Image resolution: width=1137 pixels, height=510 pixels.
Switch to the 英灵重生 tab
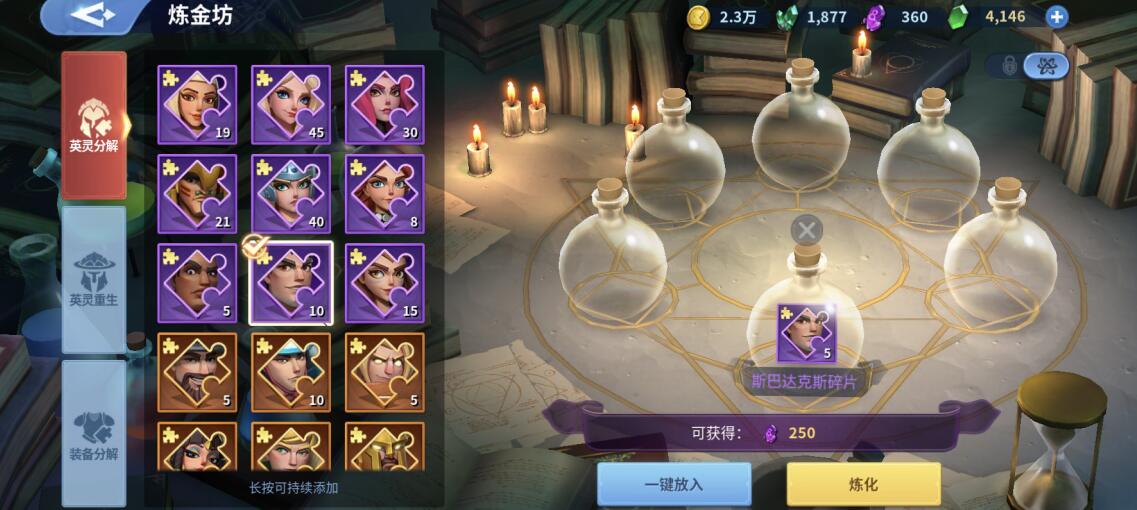pyautogui.click(x=94, y=279)
